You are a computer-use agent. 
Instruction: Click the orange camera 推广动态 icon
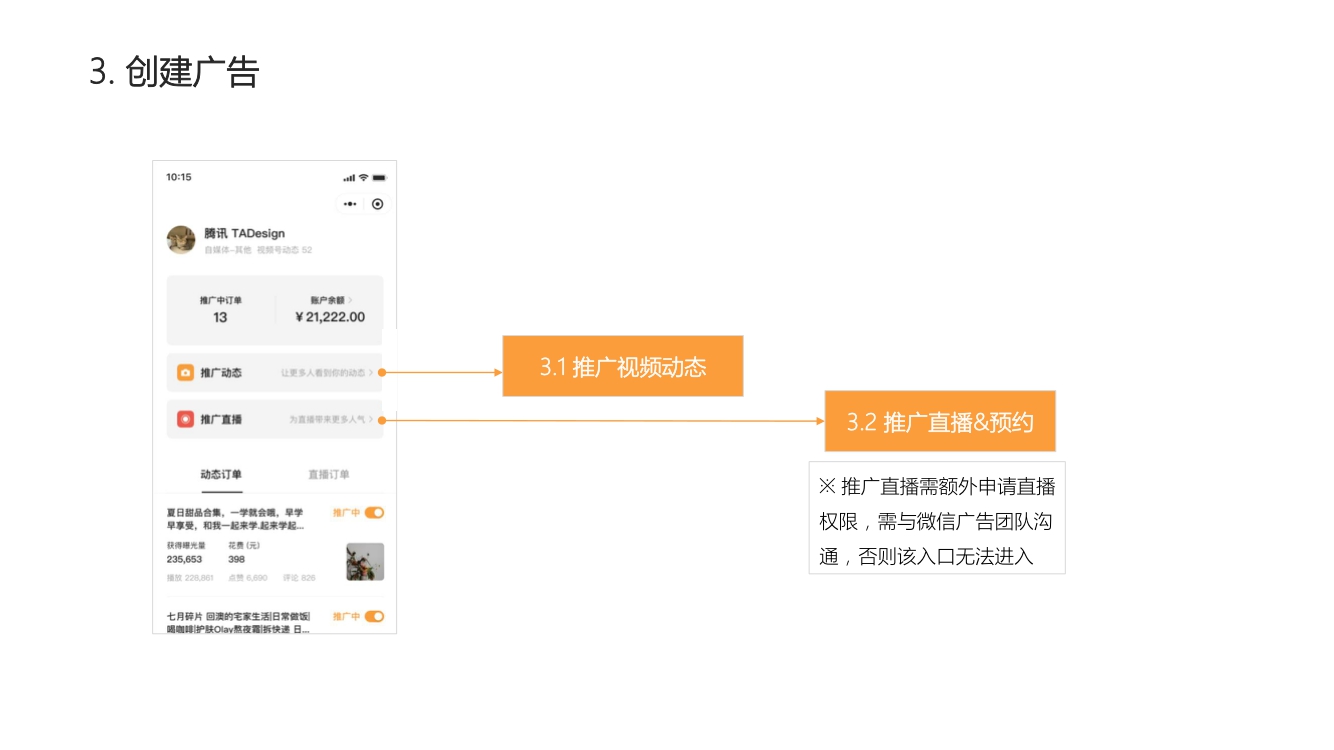coord(185,373)
